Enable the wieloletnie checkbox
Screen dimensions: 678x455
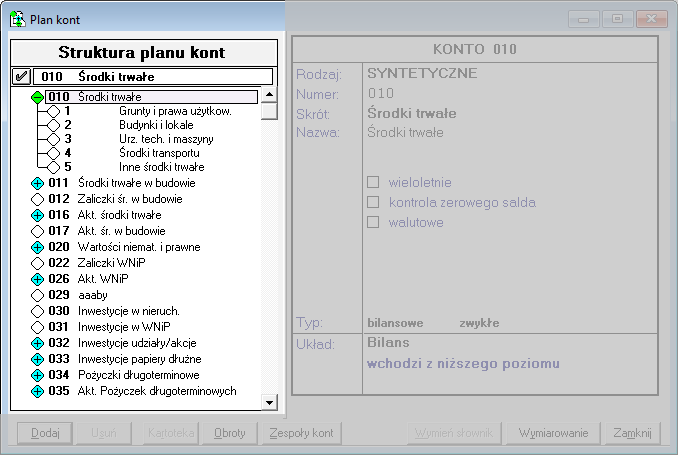tap(374, 182)
